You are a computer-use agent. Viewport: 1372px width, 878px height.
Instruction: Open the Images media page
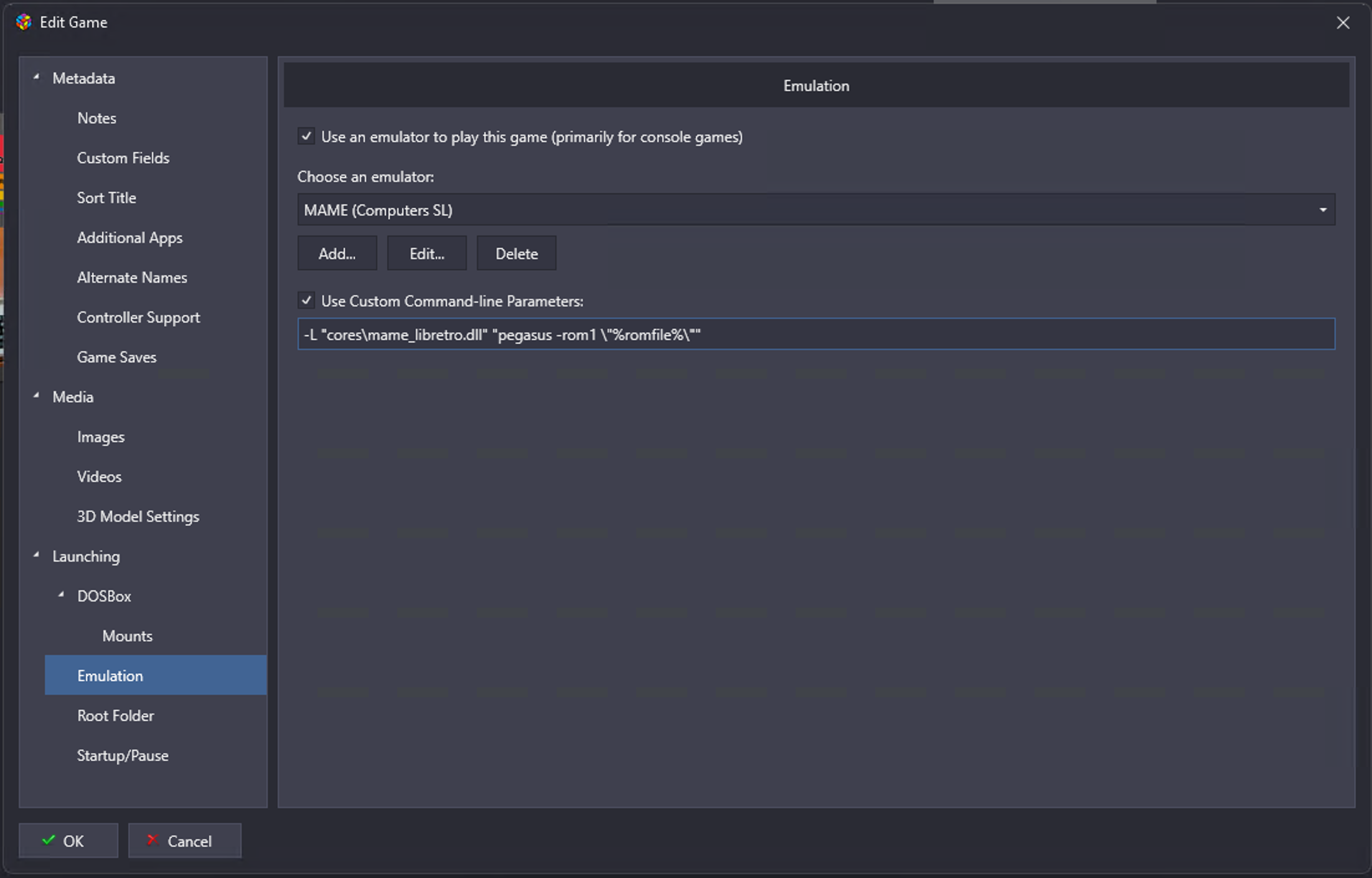(x=101, y=437)
